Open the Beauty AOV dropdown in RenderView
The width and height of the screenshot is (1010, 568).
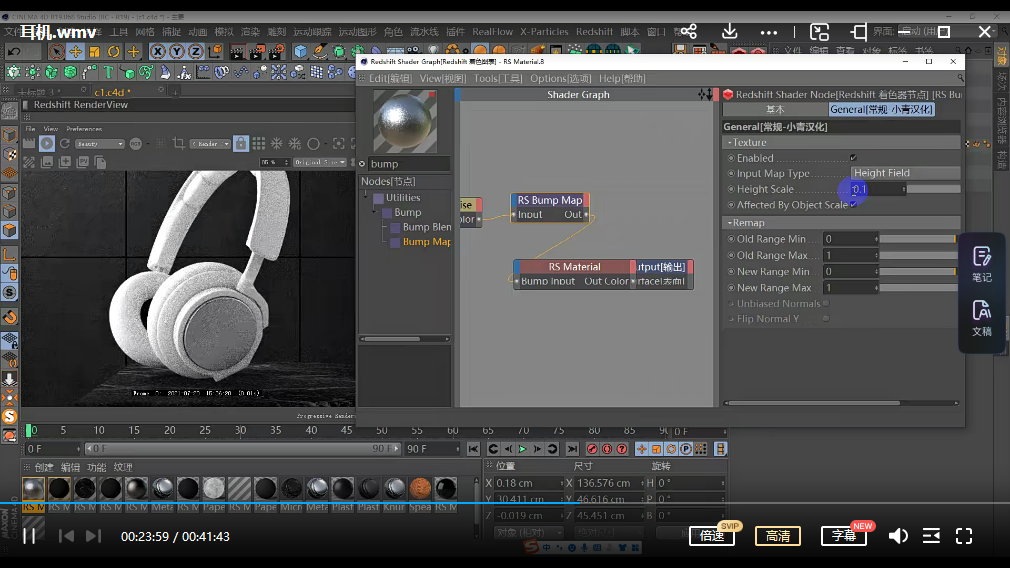coord(100,144)
